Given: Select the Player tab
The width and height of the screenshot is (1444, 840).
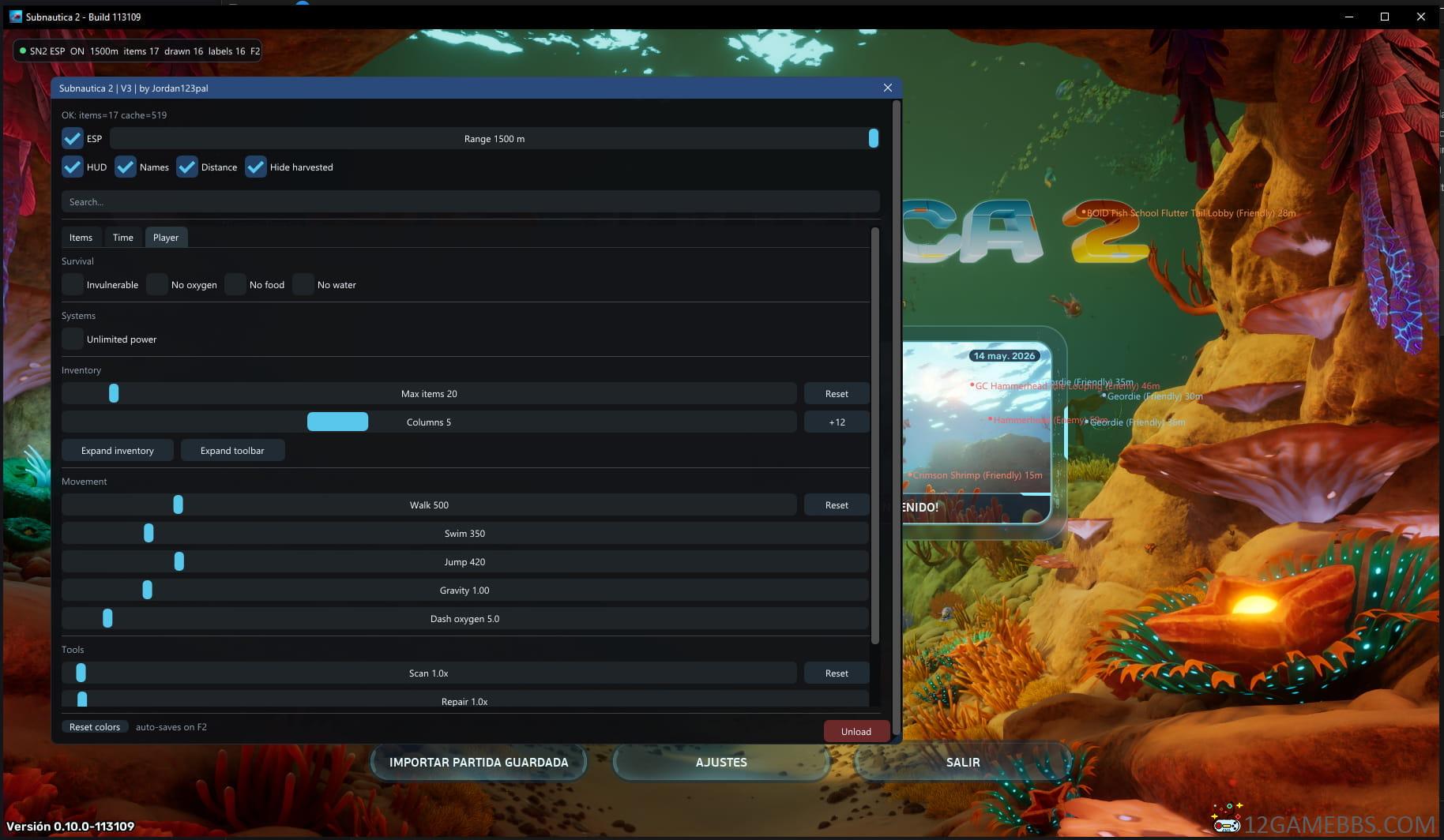Looking at the screenshot, I should pyautogui.click(x=166, y=238).
